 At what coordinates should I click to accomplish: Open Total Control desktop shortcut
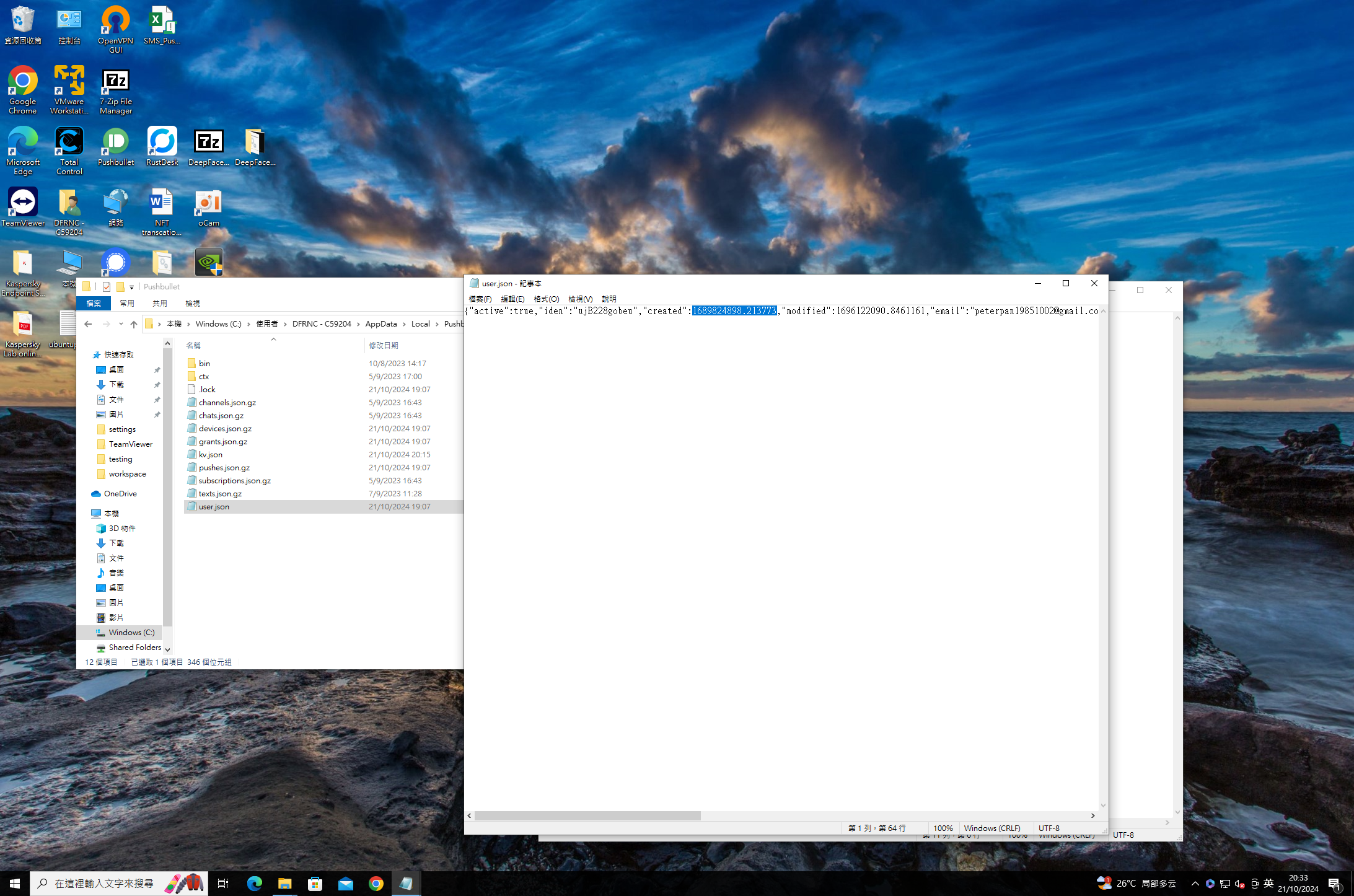[69, 151]
